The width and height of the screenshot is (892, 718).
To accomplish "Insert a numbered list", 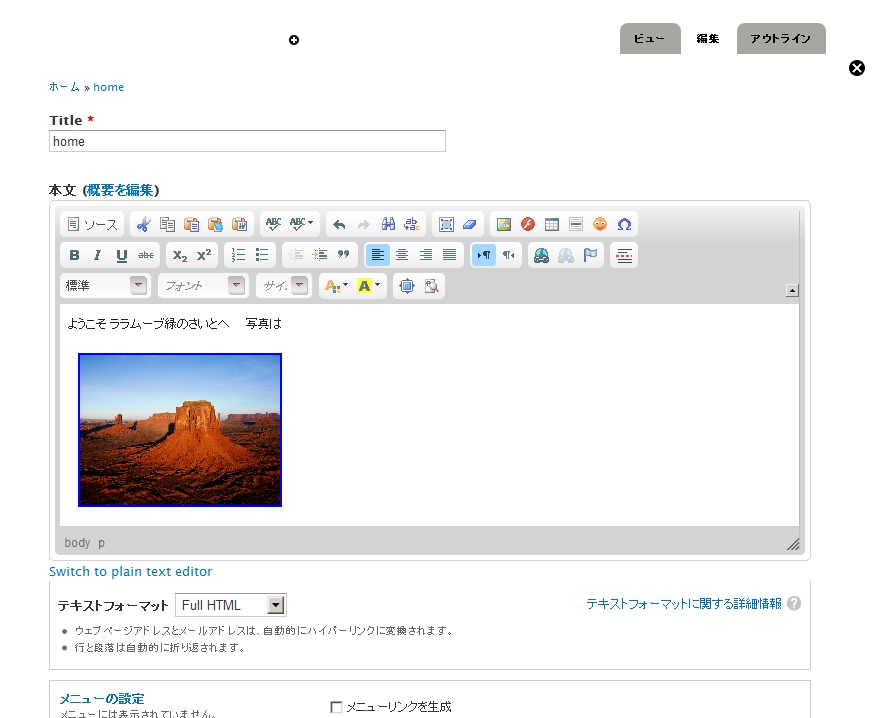I will [x=238, y=255].
